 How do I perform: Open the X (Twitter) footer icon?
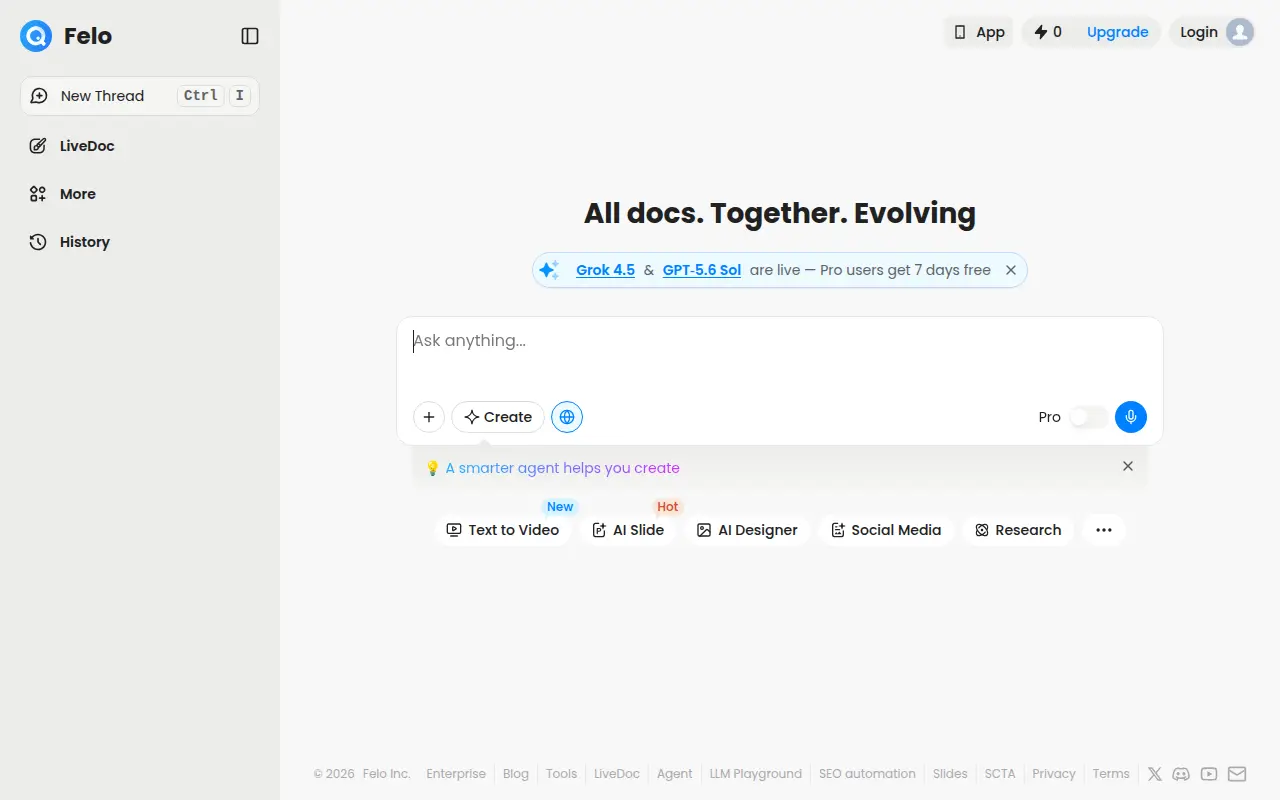1155,774
